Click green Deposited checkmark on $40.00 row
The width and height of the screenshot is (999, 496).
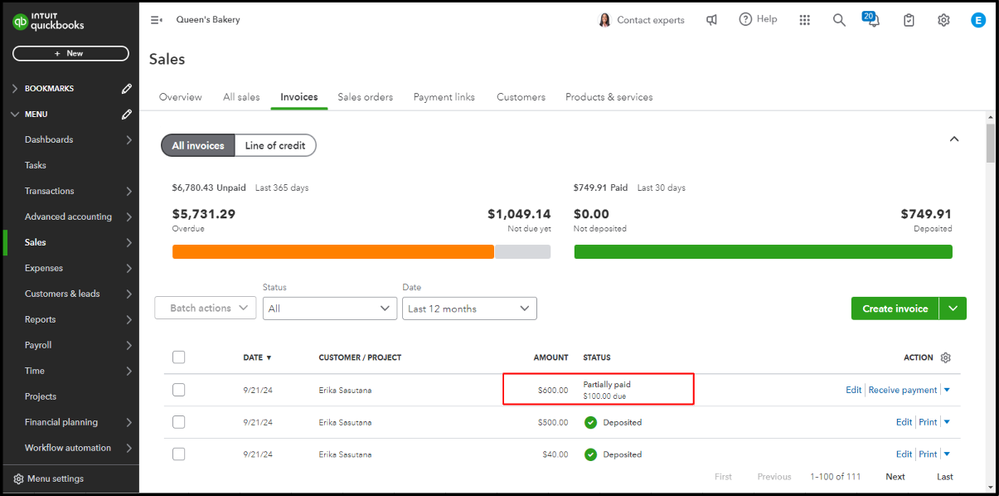(x=591, y=454)
